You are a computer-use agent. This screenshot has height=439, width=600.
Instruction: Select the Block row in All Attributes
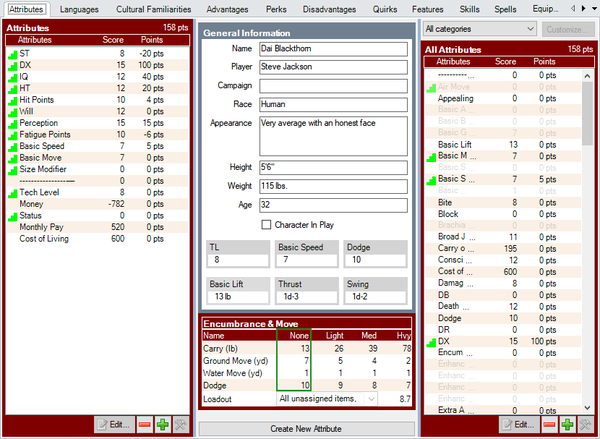[503, 214]
